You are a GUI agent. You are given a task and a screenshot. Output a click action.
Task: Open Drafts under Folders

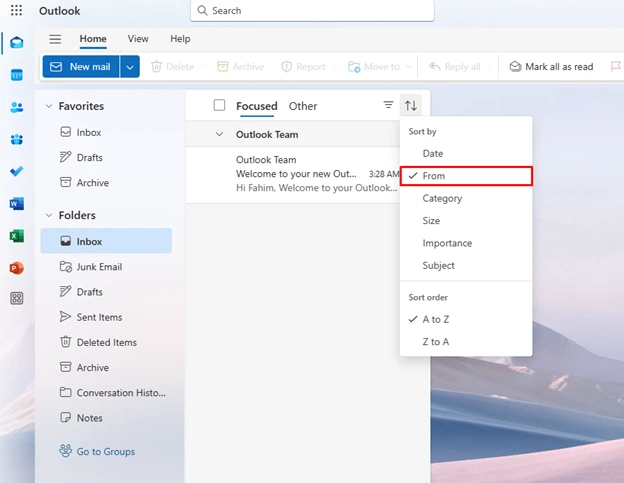pos(106,292)
